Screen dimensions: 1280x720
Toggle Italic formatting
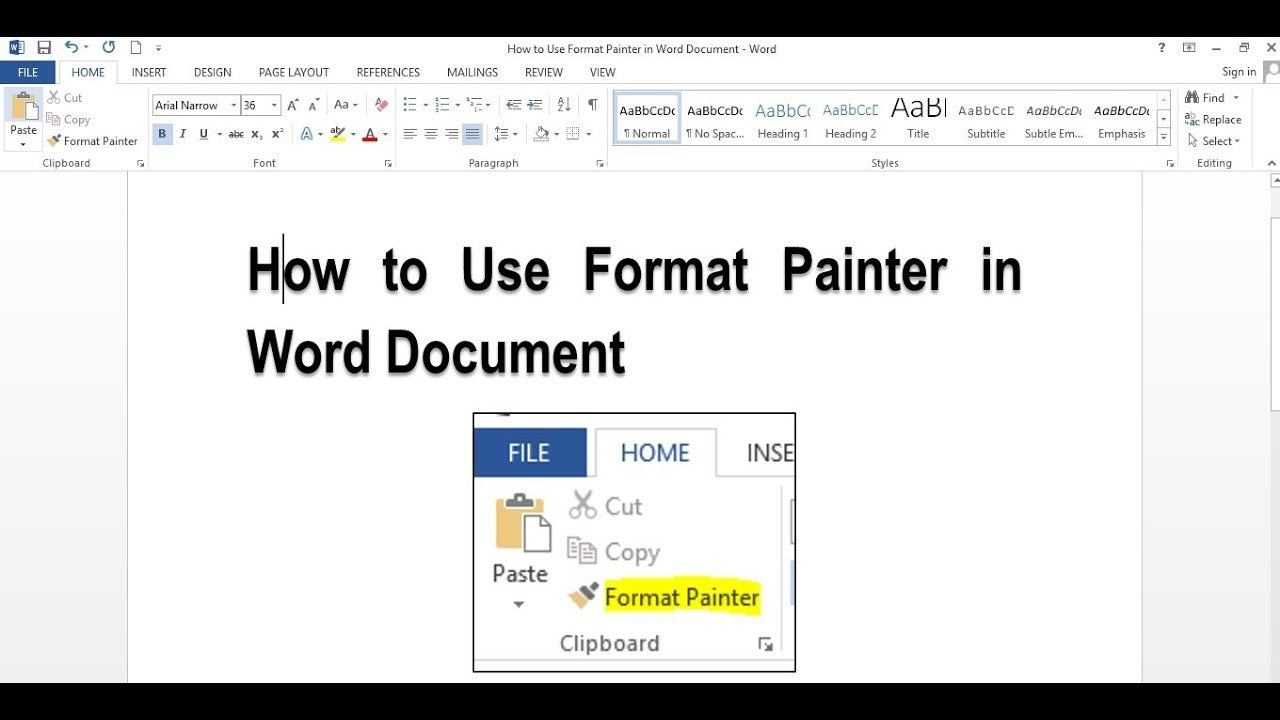pyautogui.click(x=183, y=134)
